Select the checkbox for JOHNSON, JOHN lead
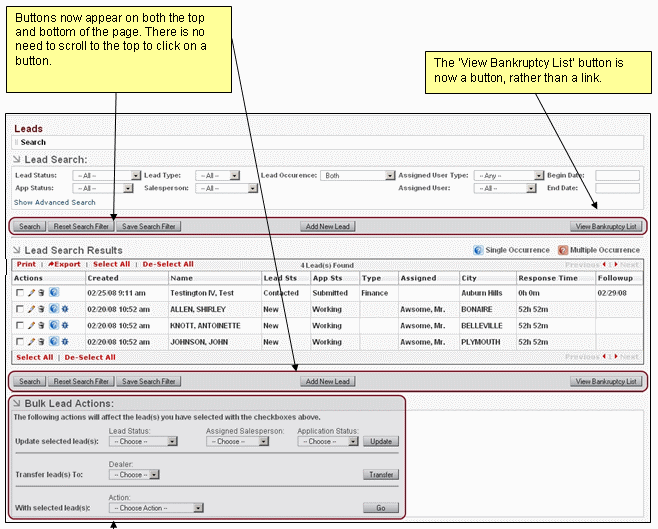This screenshot has height=529, width=658. (20, 342)
